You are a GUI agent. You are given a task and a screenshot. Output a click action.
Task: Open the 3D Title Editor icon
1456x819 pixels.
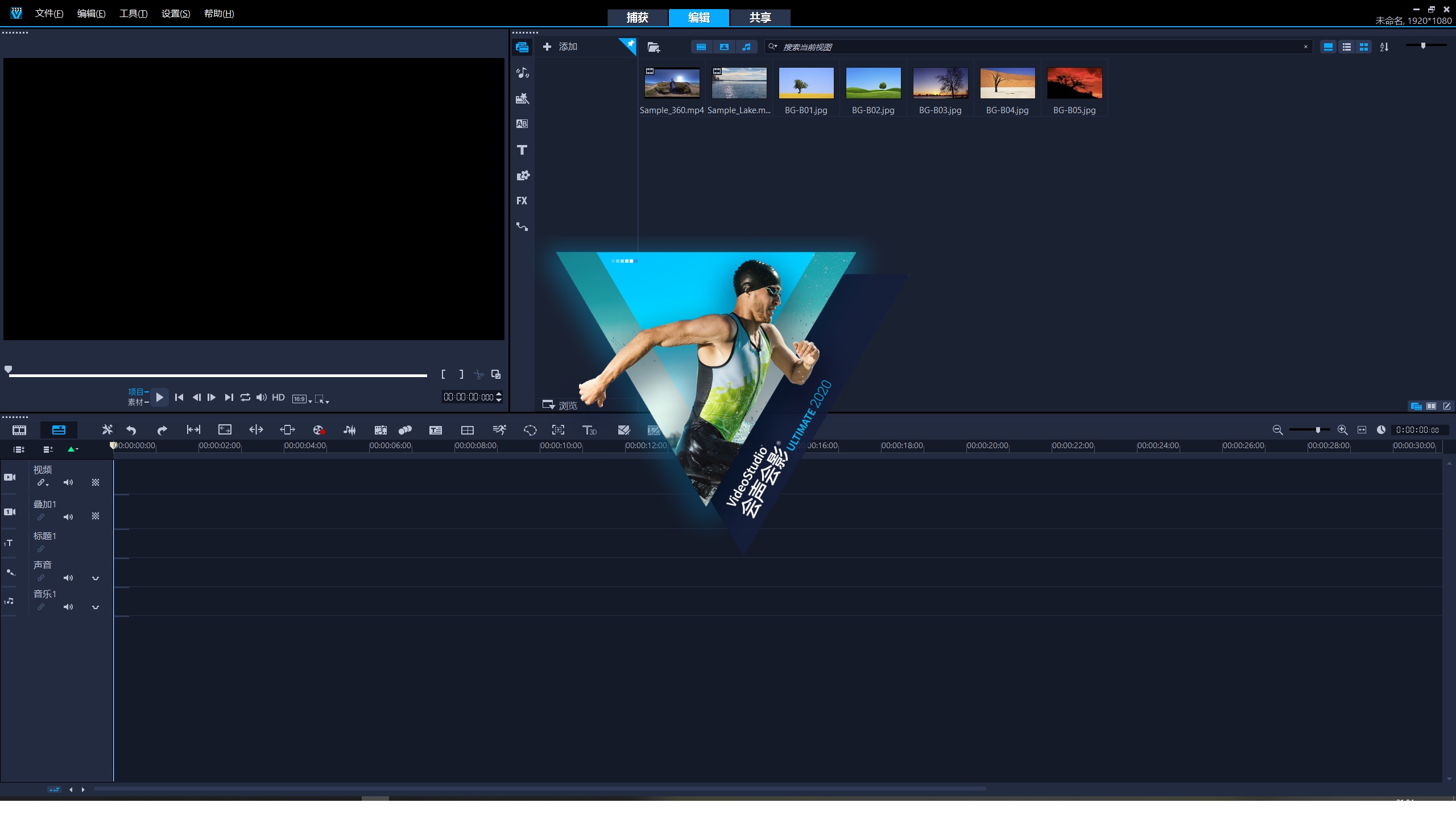[x=590, y=430]
